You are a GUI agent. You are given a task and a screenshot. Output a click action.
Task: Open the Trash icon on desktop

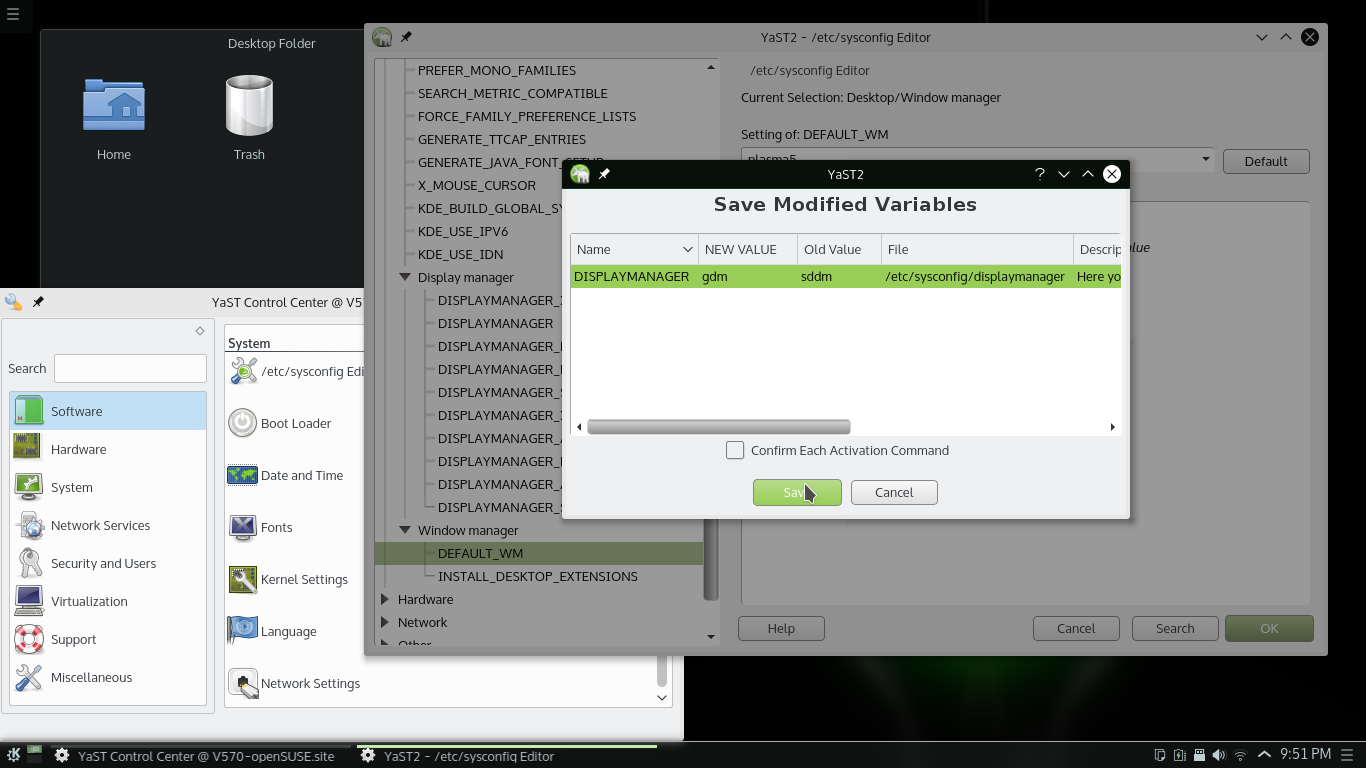(249, 105)
